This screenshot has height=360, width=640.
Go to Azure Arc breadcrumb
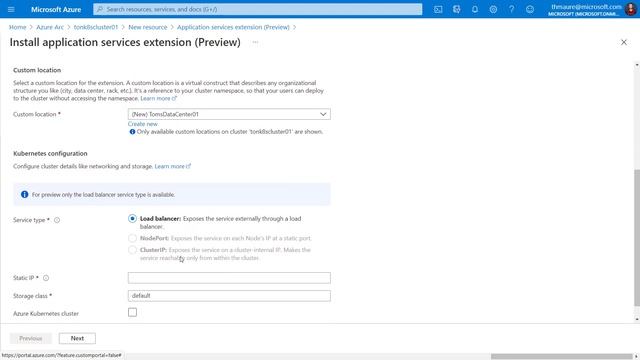(x=50, y=27)
